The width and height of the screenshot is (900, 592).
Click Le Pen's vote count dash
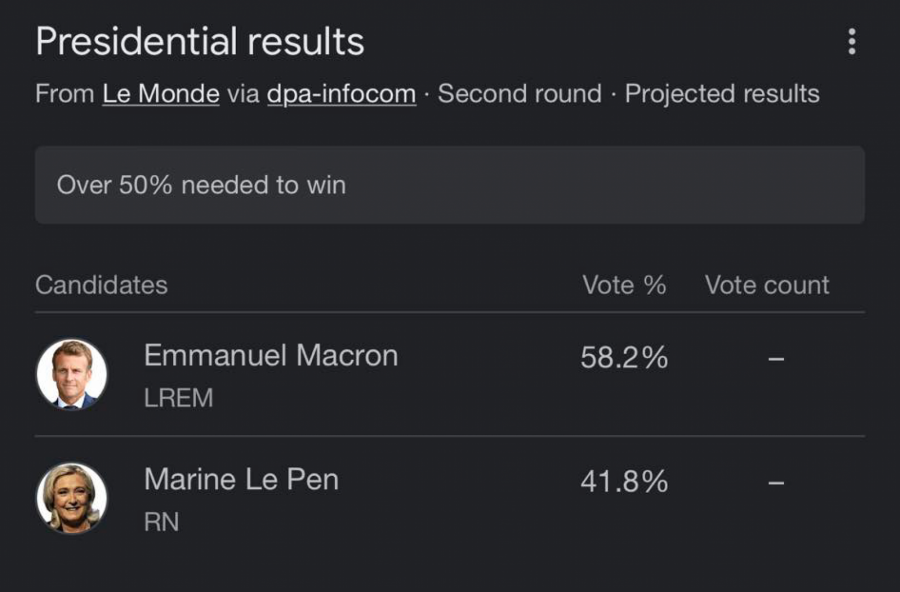click(x=776, y=483)
